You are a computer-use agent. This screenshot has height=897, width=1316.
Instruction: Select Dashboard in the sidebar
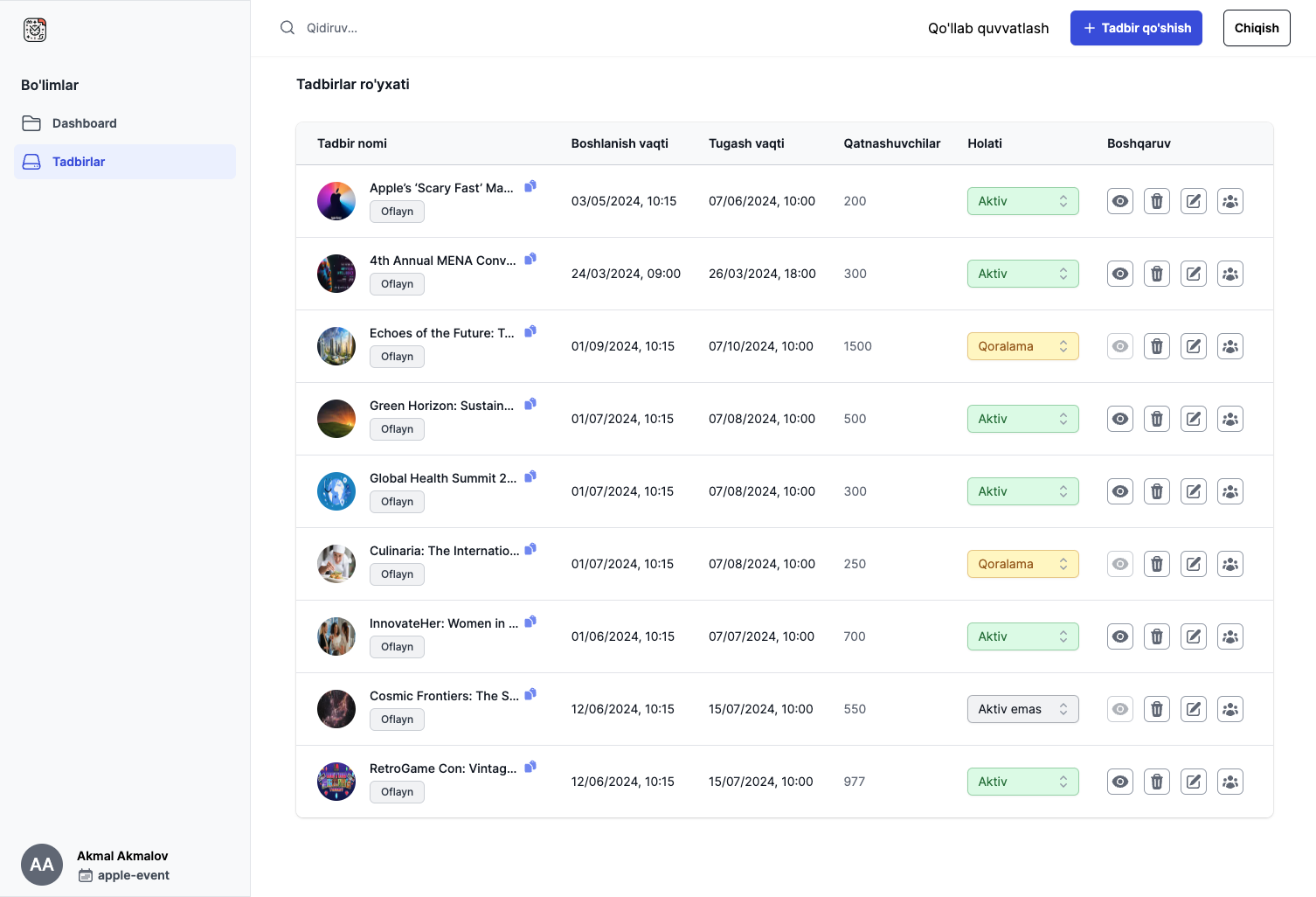point(83,122)
